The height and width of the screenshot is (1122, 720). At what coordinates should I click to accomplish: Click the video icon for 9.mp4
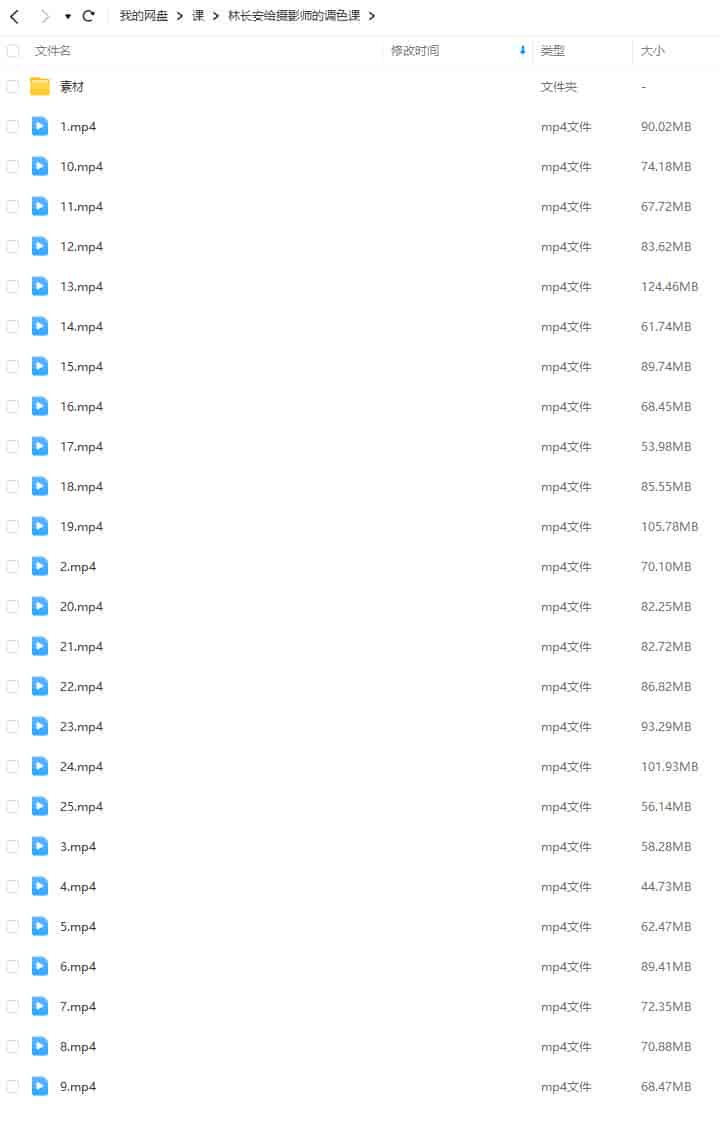coord(40,1086)
